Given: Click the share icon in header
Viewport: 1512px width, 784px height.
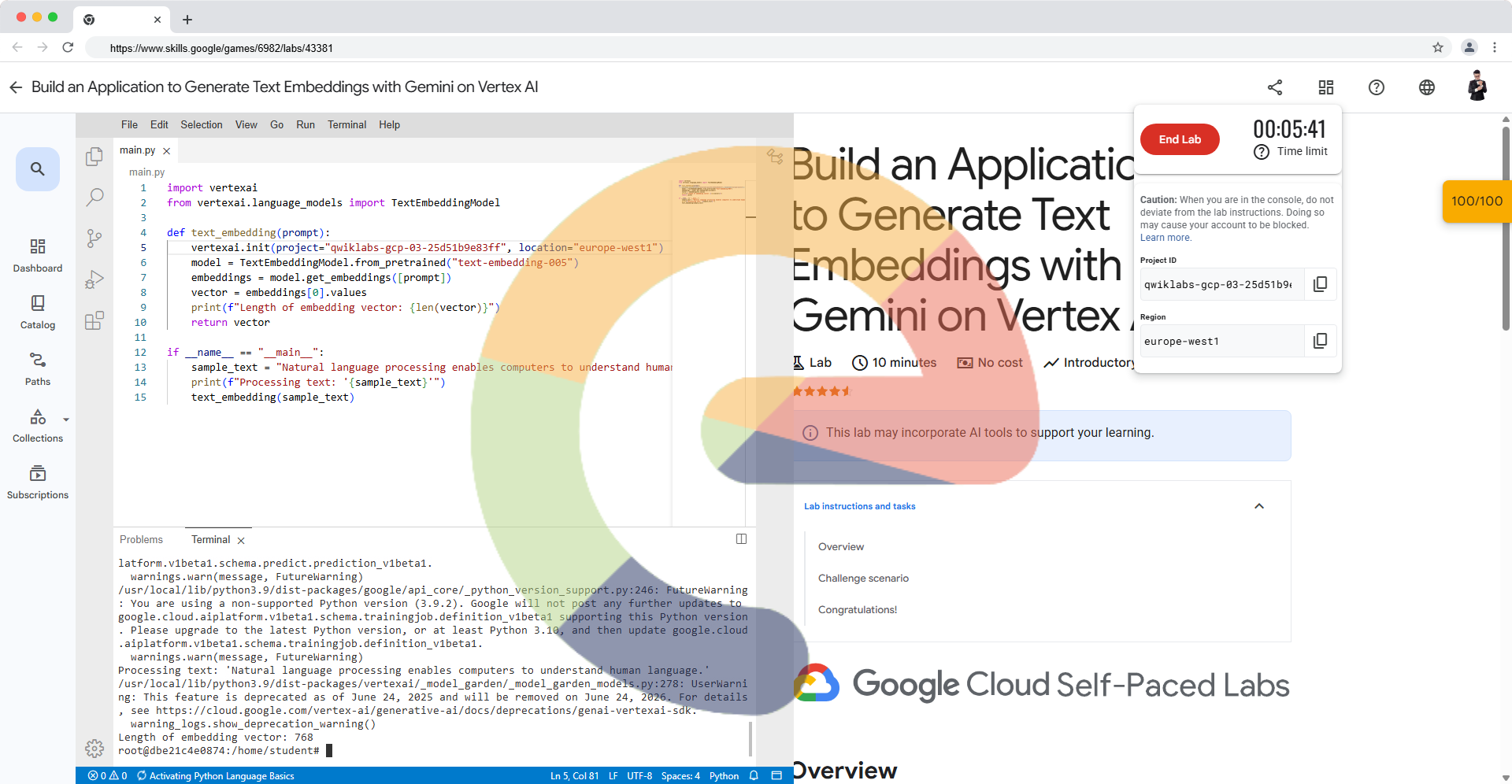Looking at the screenshot, I should point(1275,87).
